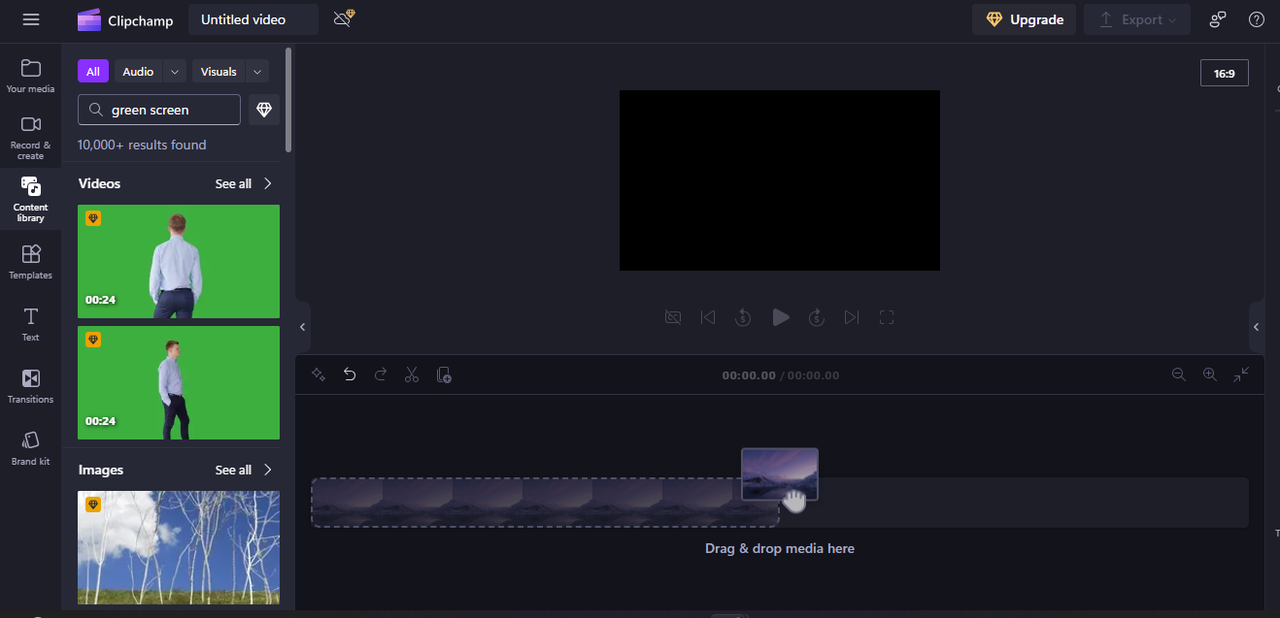The height and width of the screenshot is (618, 1280).
Task: Click the split scissors tool
Action: point(412,375)
